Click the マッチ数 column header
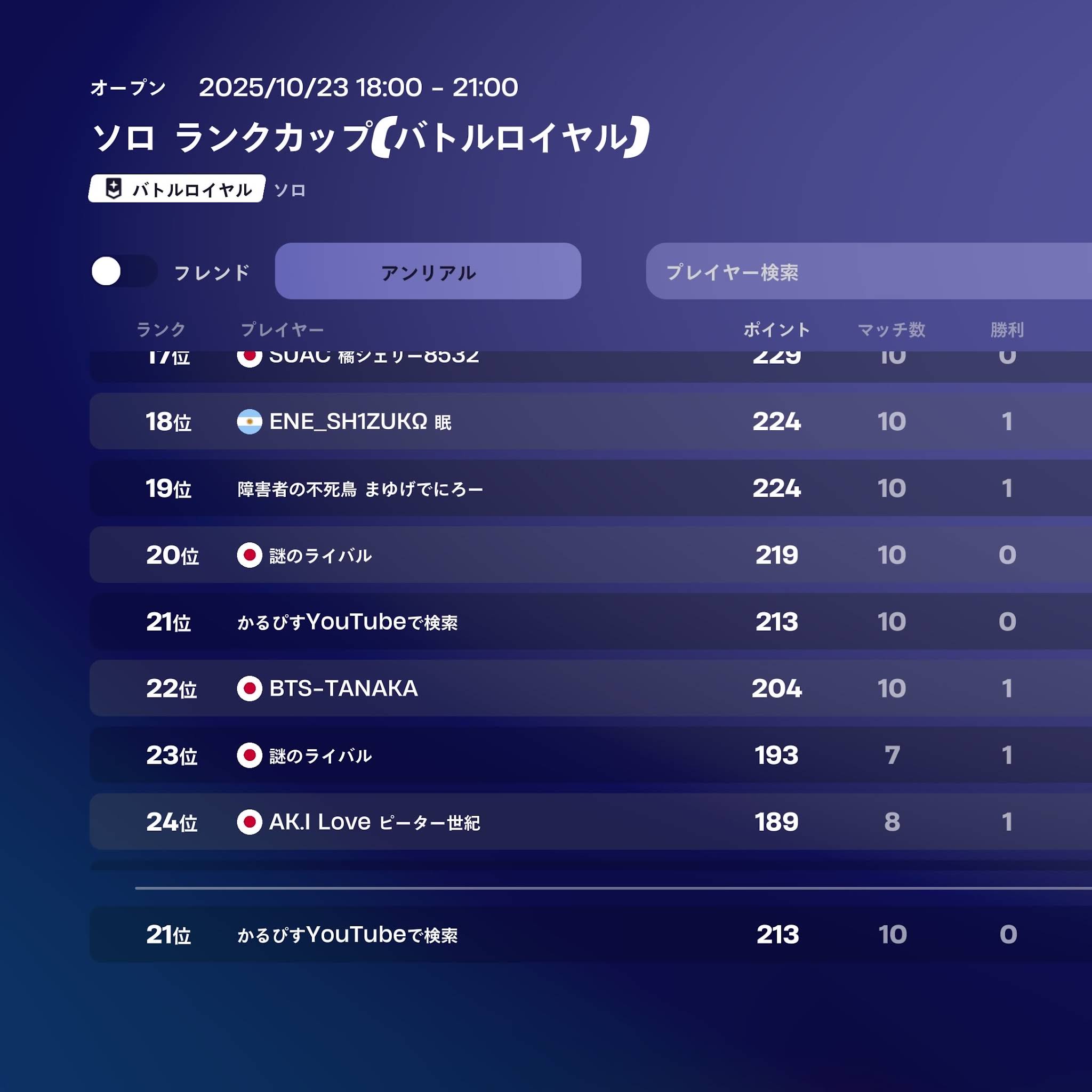The height and width of the screenshot is (1092, 1092). point(892,330)
